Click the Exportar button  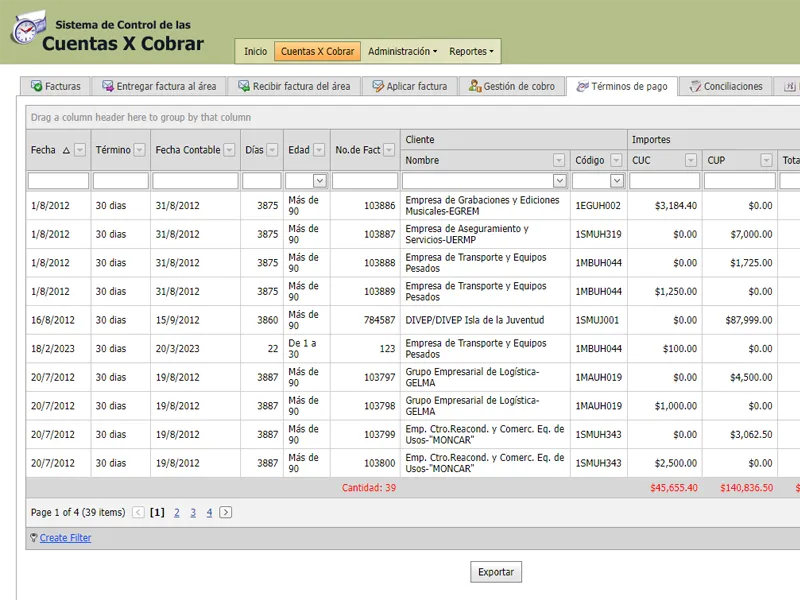[x=497, y=571]
